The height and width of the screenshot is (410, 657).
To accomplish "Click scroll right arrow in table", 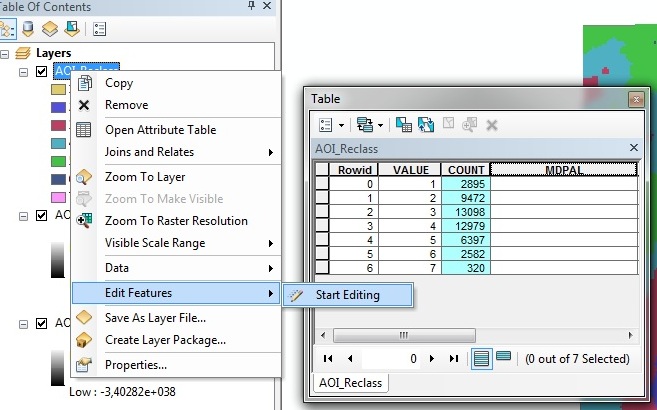I will coord(631,335).
